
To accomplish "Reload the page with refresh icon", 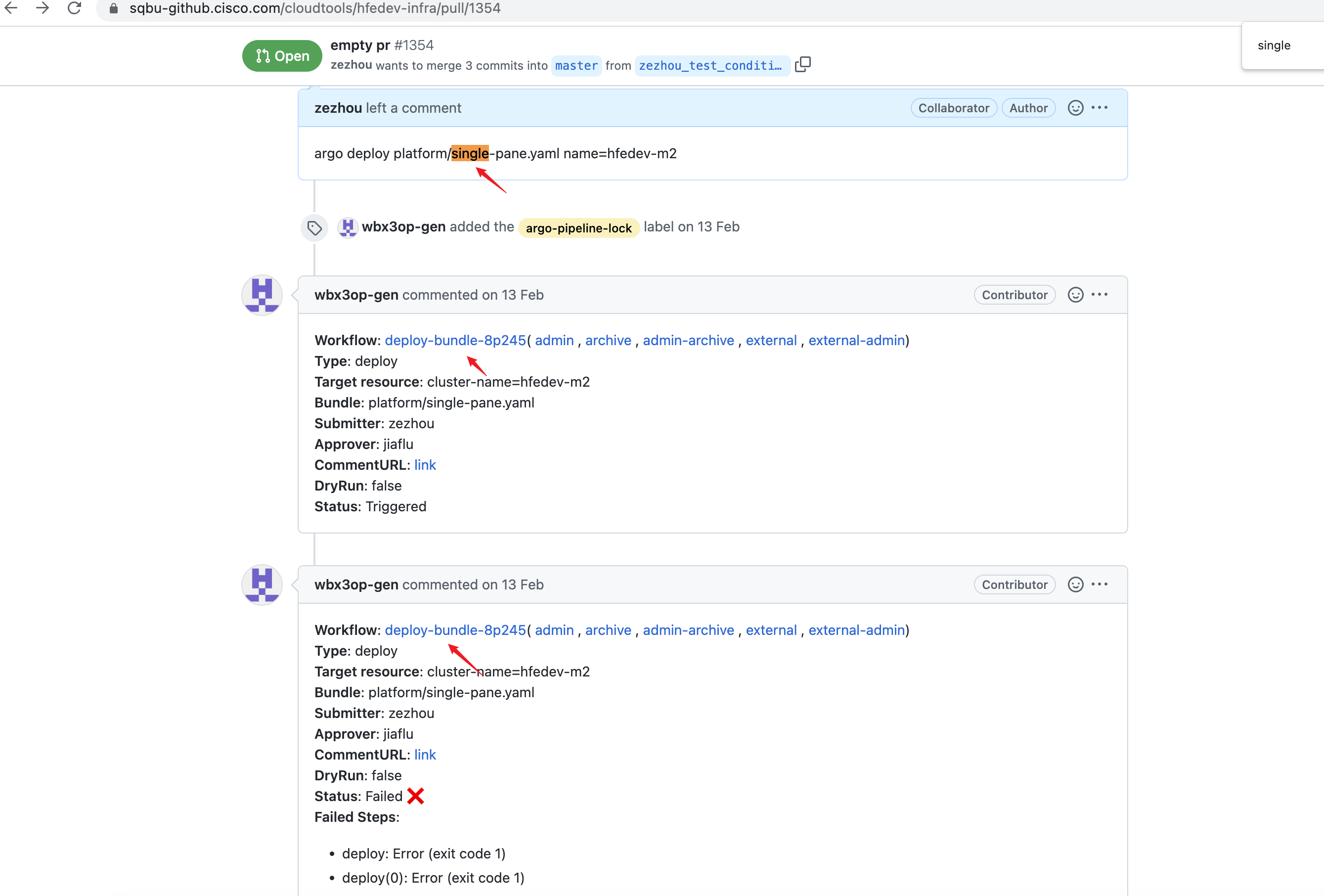I will pos(74,8).
